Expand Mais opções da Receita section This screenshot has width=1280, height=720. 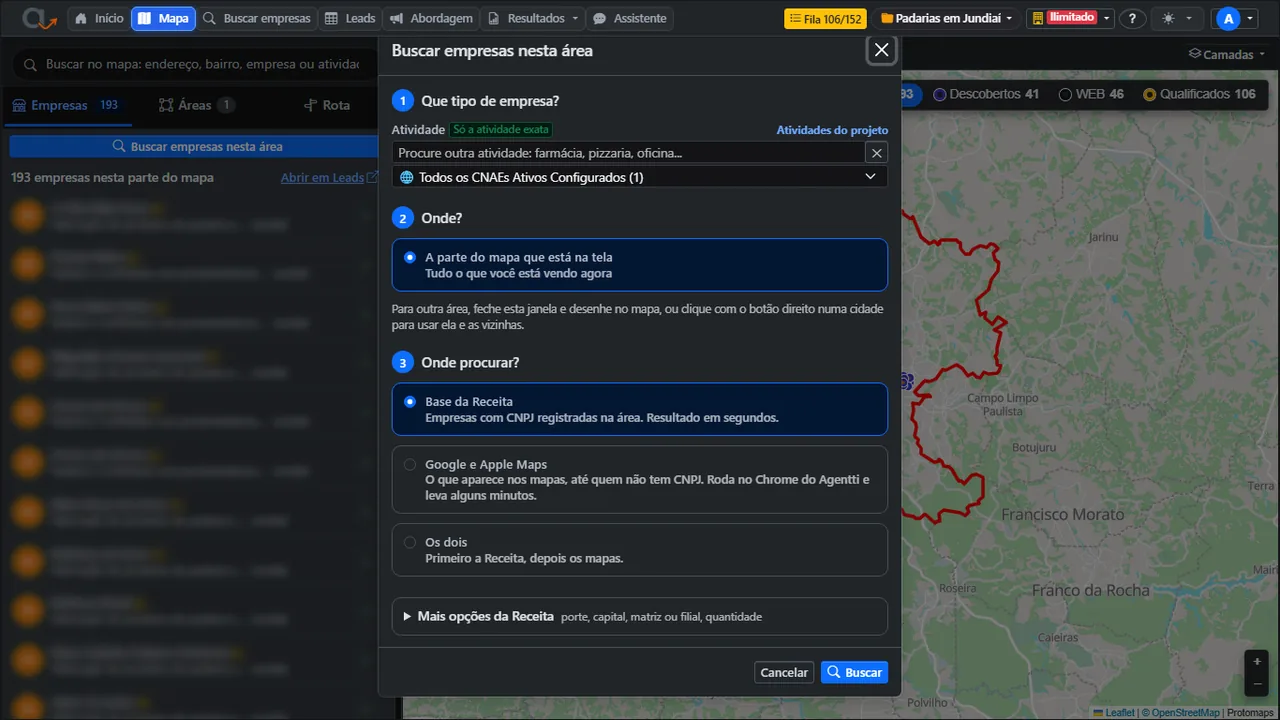pos(639,617)
